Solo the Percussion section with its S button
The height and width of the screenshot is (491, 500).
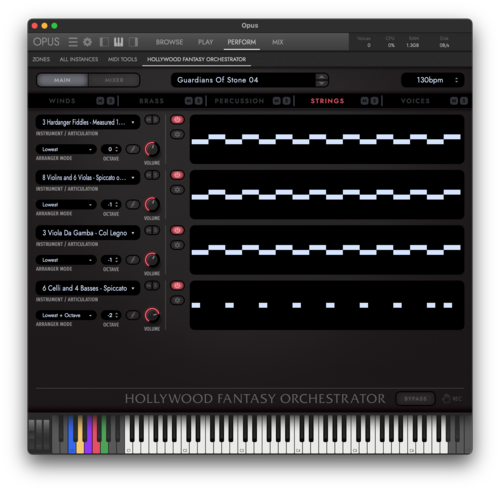[x=287, y=101]
